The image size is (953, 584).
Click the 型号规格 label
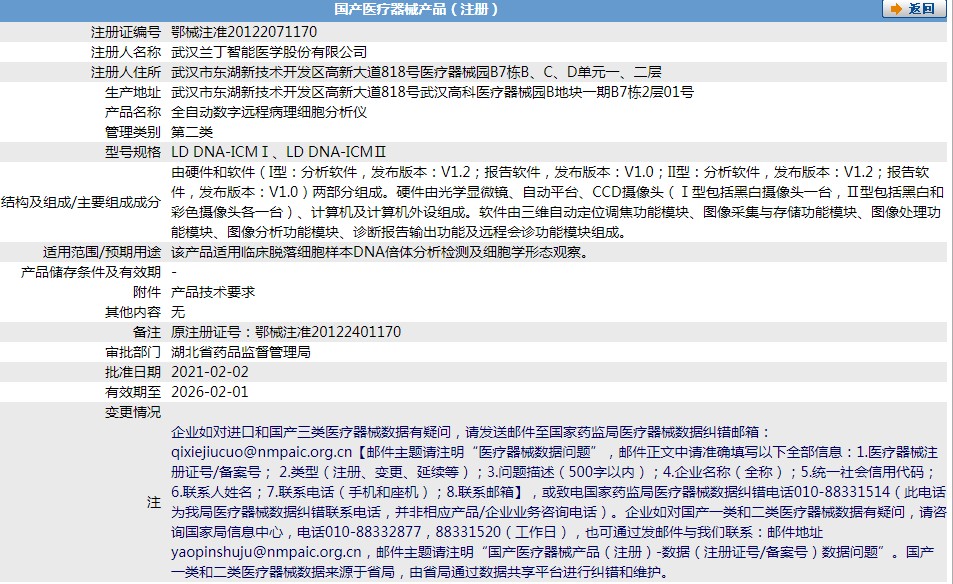tap(132, 152)
